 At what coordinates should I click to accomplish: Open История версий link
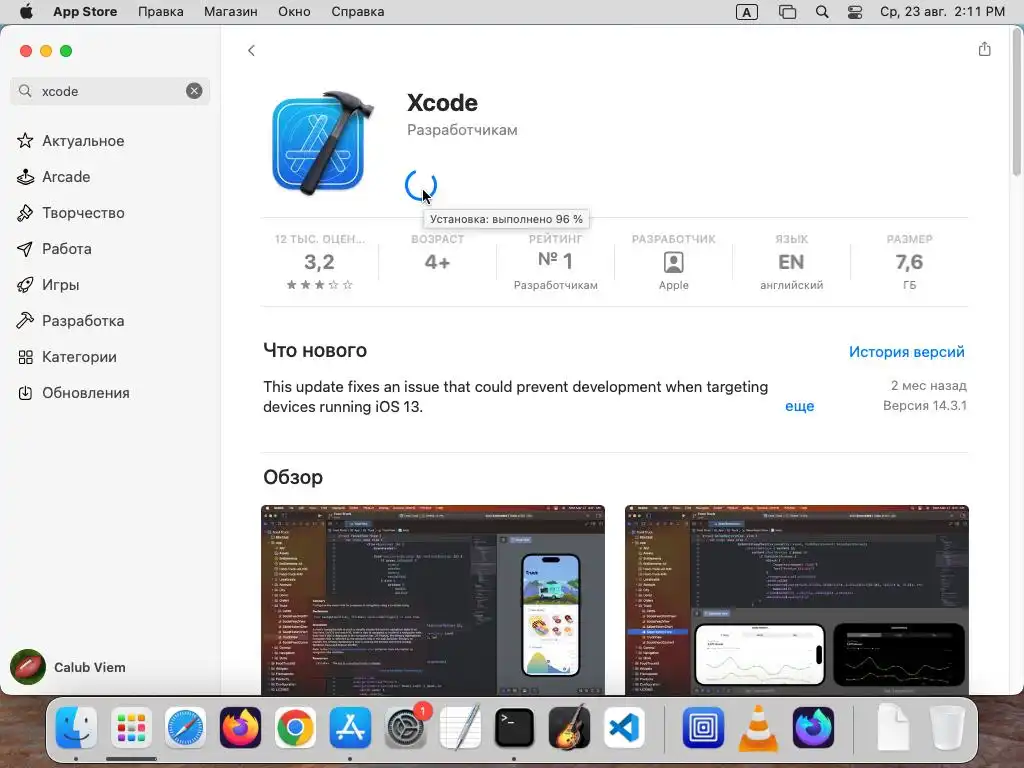(x=906, y=351)
